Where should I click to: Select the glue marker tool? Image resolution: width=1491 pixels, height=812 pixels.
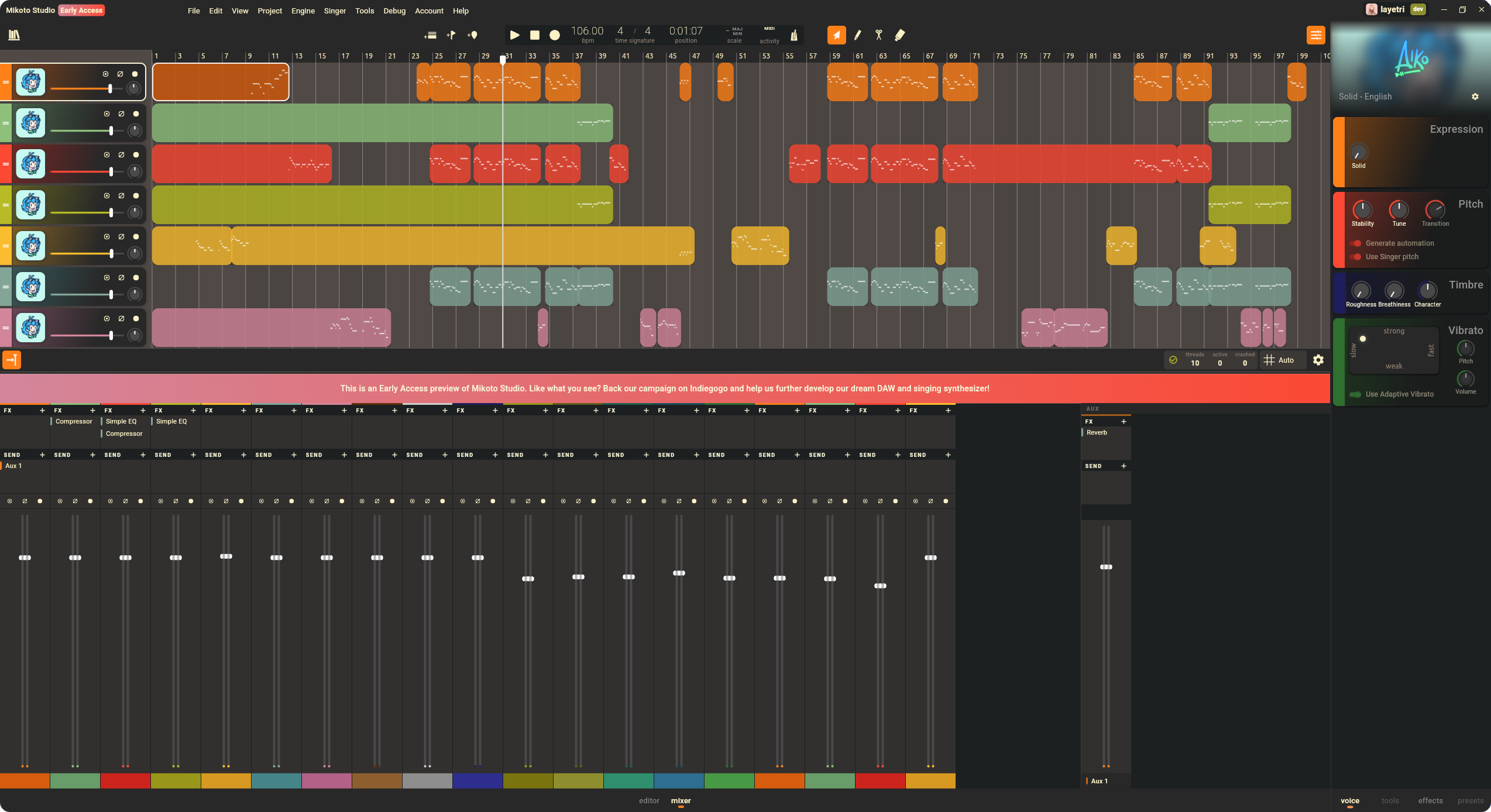pos(900,35)
